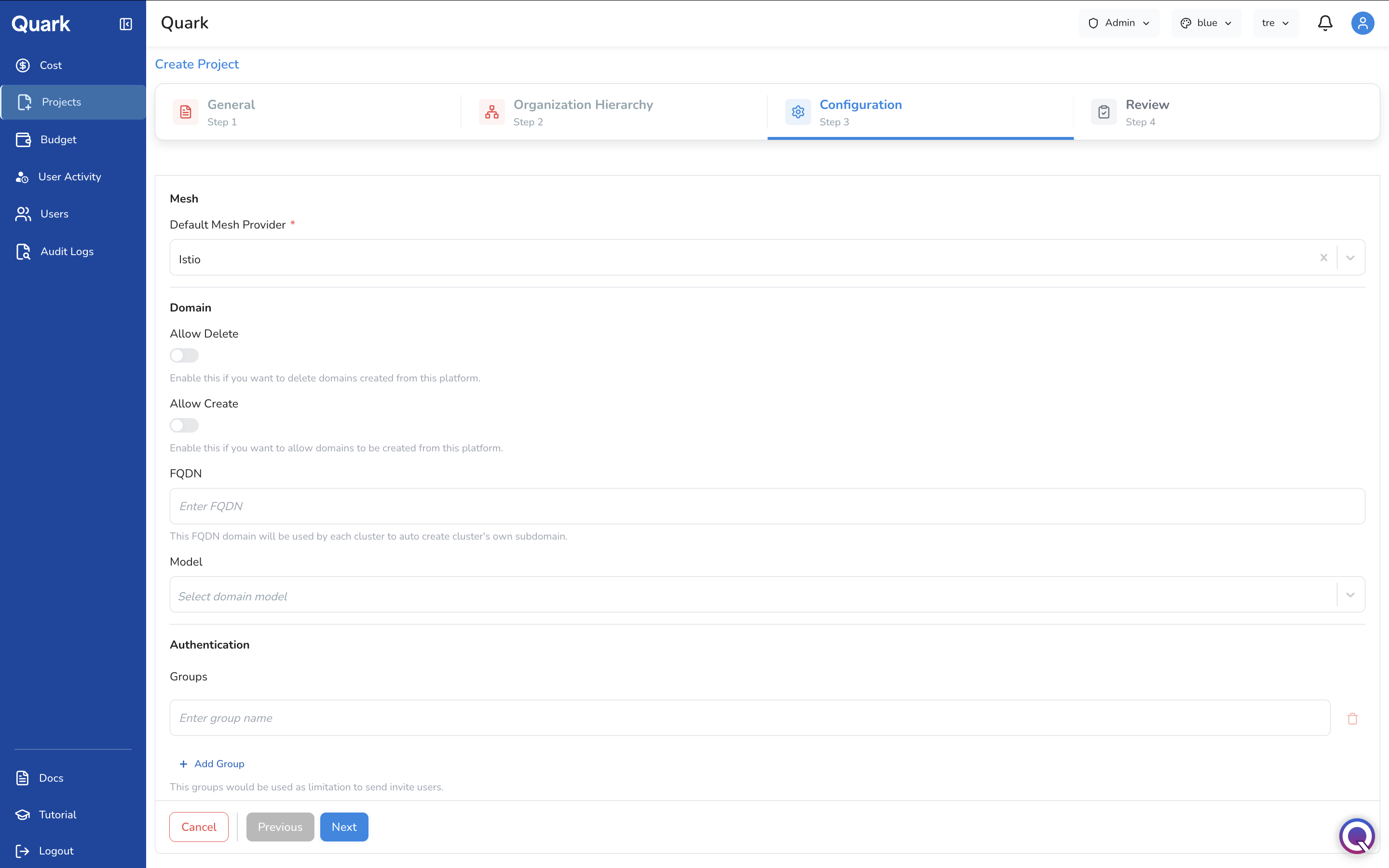Click the Budget wallet icon
The height and width of the screenshot is (868, 1389).
[x=24, y=139]
